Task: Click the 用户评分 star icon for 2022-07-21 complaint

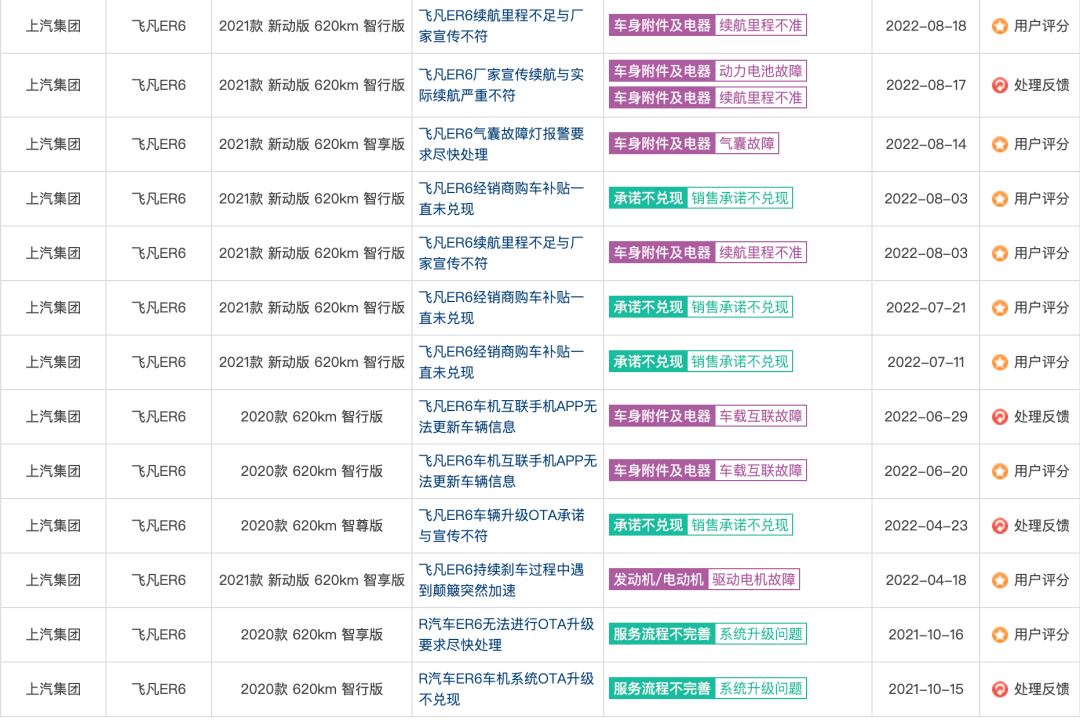Action: click(999, 308)
